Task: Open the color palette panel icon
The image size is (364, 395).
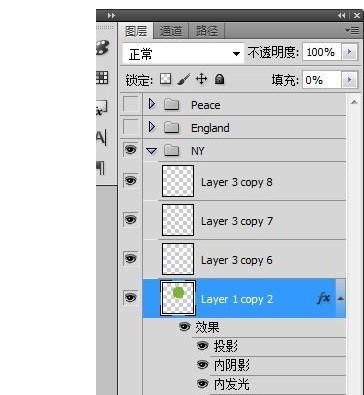Action: (x=103, y=48)
